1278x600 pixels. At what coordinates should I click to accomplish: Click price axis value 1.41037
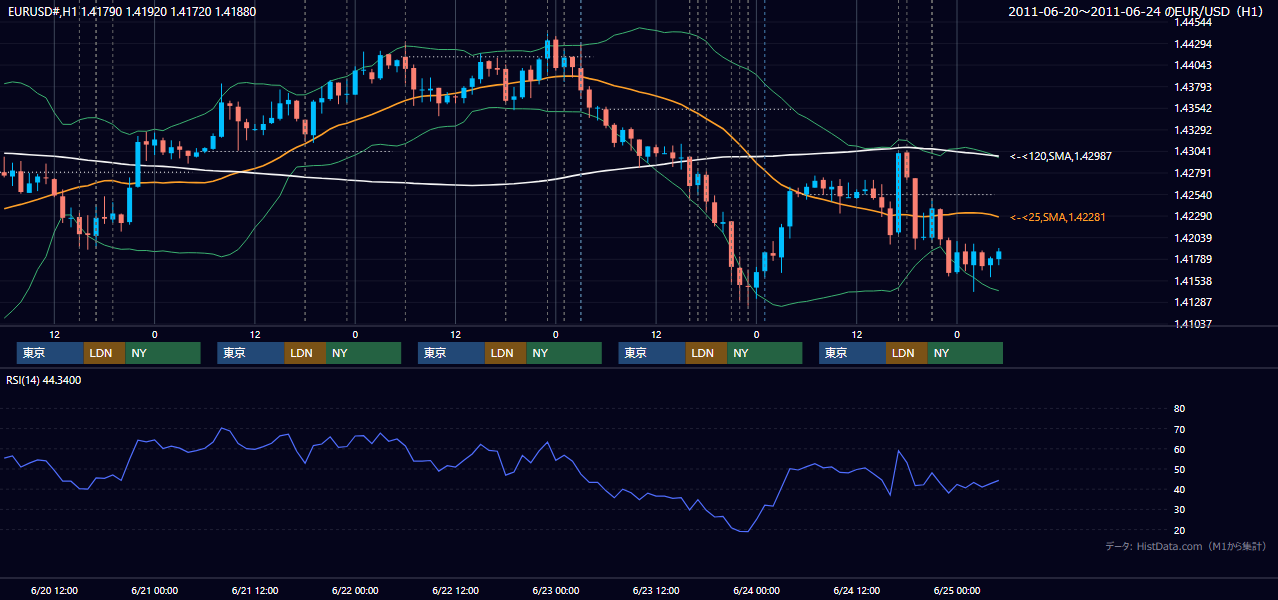1192,324
